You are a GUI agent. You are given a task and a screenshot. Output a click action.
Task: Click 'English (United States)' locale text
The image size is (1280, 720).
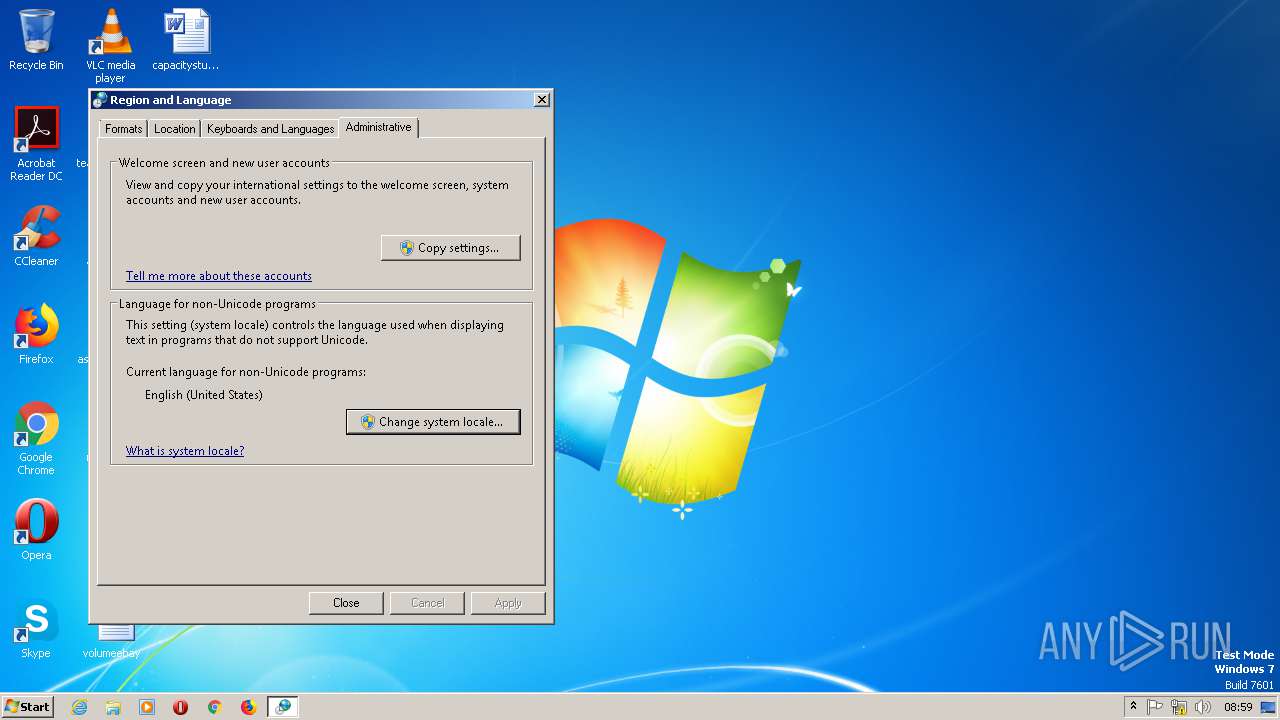(x=204, y=395)
